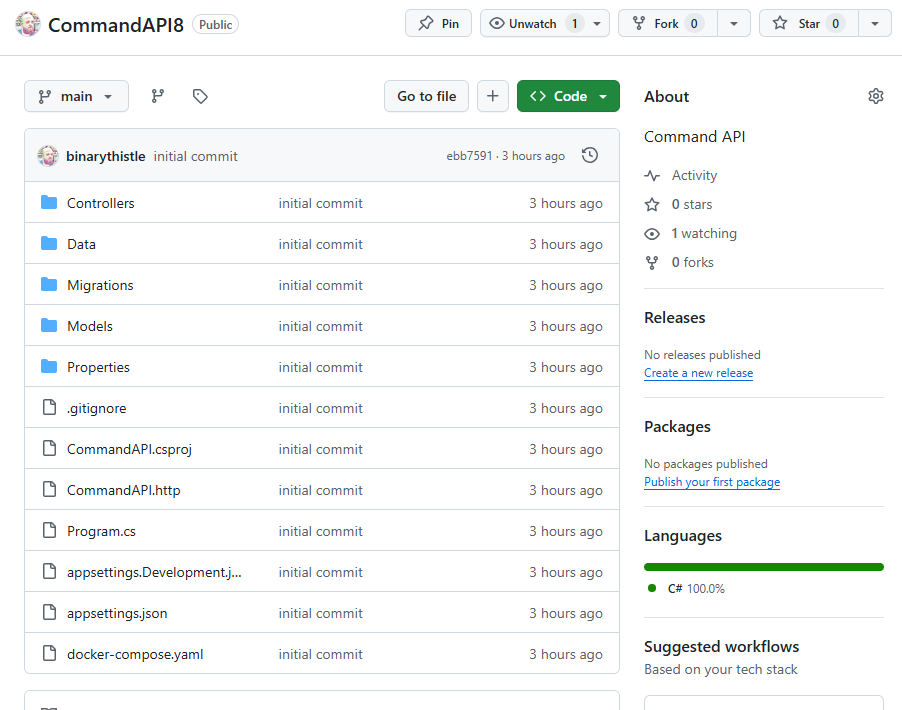Click the CommandAPI.csproj file icon
902x710 pixels.
pyautogui.click(x=49, y=448)
